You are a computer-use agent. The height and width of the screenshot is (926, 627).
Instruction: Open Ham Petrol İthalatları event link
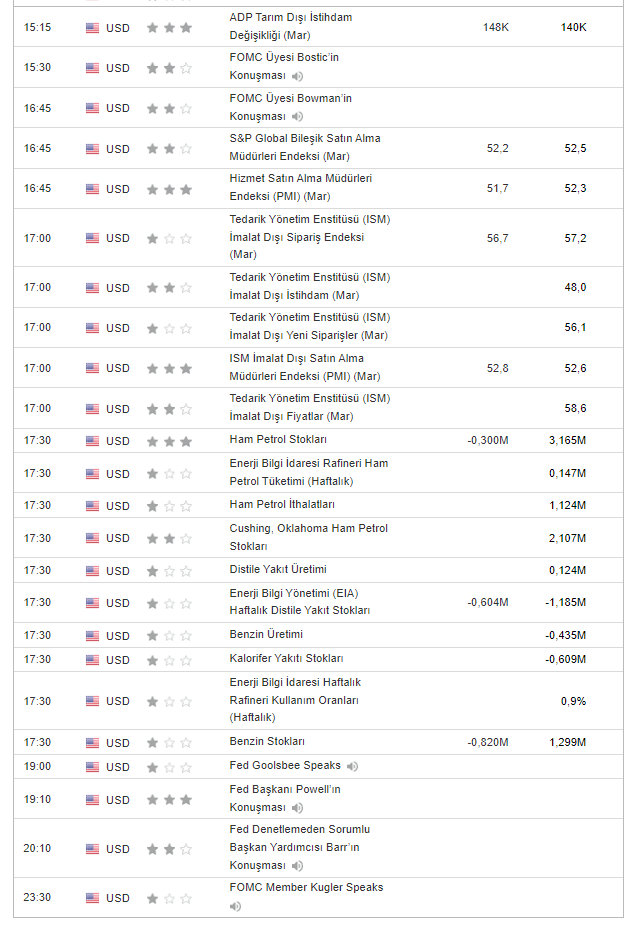coord(282,505)
